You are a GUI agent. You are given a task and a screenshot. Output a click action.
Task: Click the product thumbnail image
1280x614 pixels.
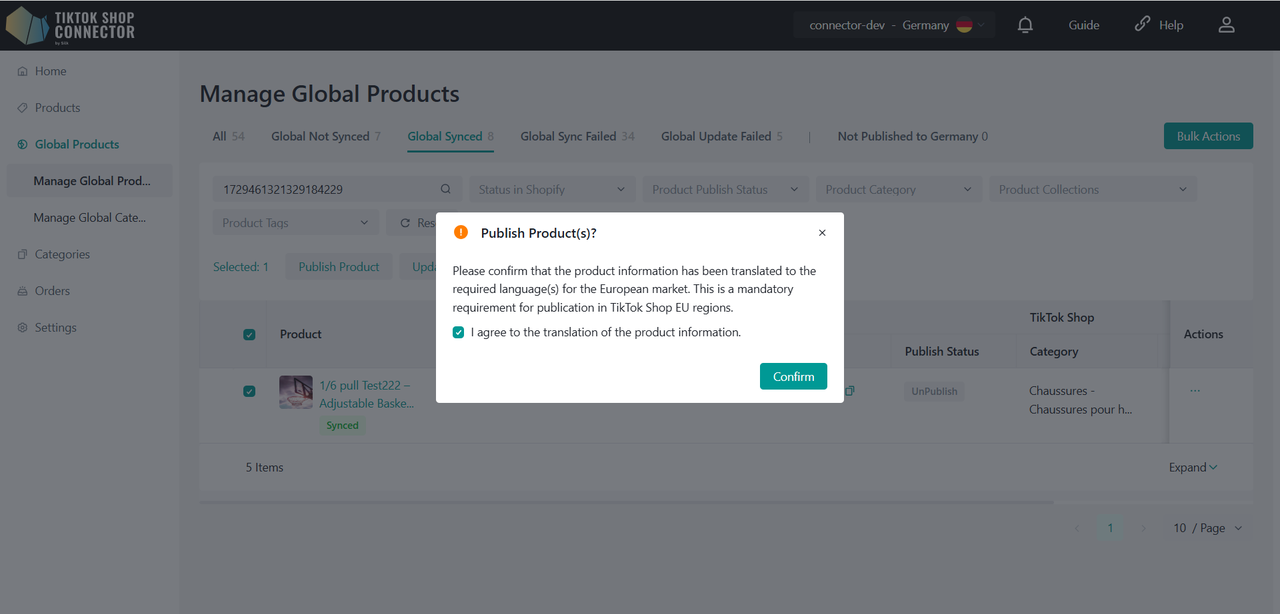[296, 392]
